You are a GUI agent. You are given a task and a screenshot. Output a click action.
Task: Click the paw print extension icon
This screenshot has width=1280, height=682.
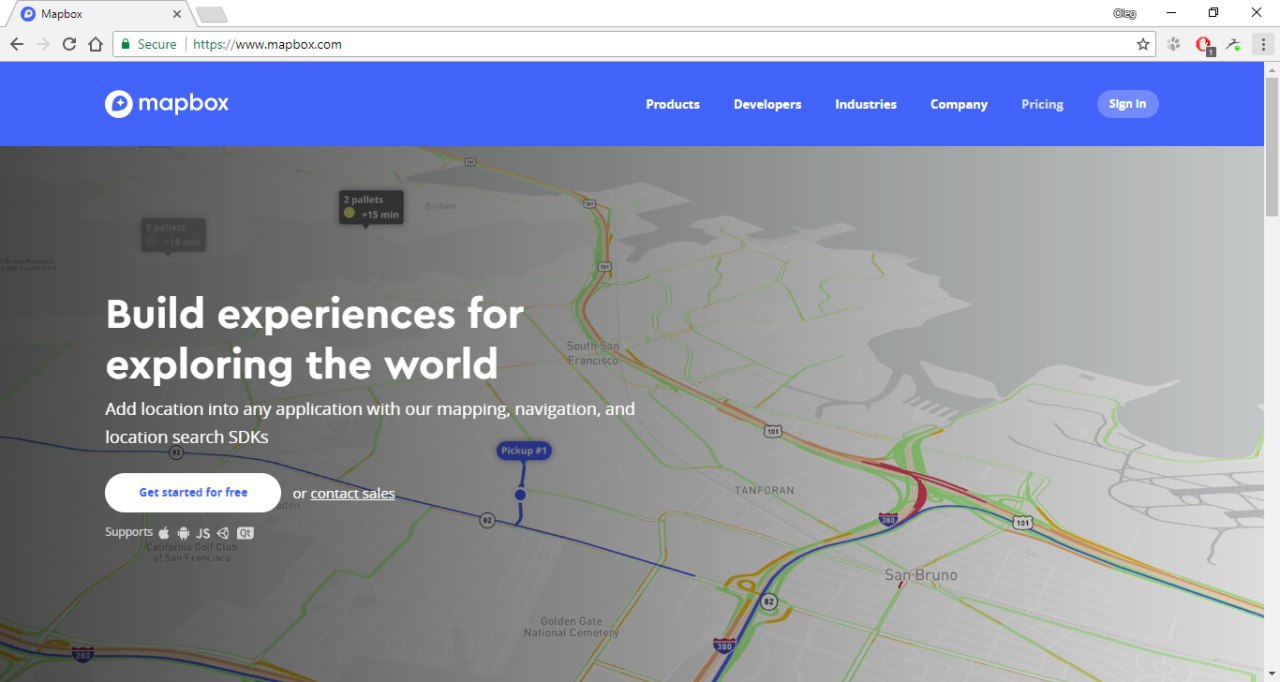point(1174,44)
